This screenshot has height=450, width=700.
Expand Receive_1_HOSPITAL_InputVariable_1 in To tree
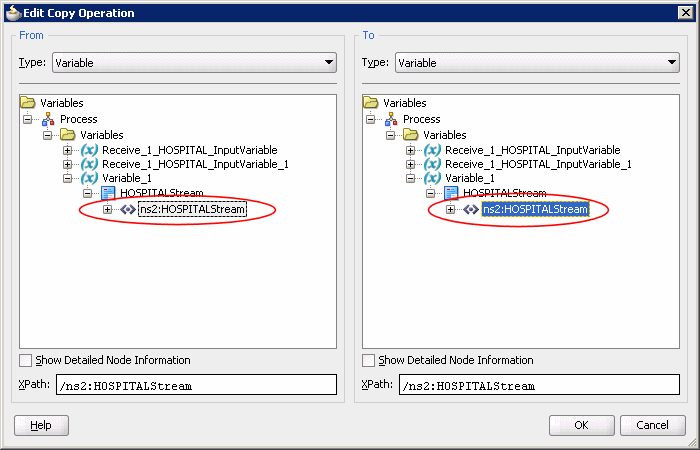[411, 164]
